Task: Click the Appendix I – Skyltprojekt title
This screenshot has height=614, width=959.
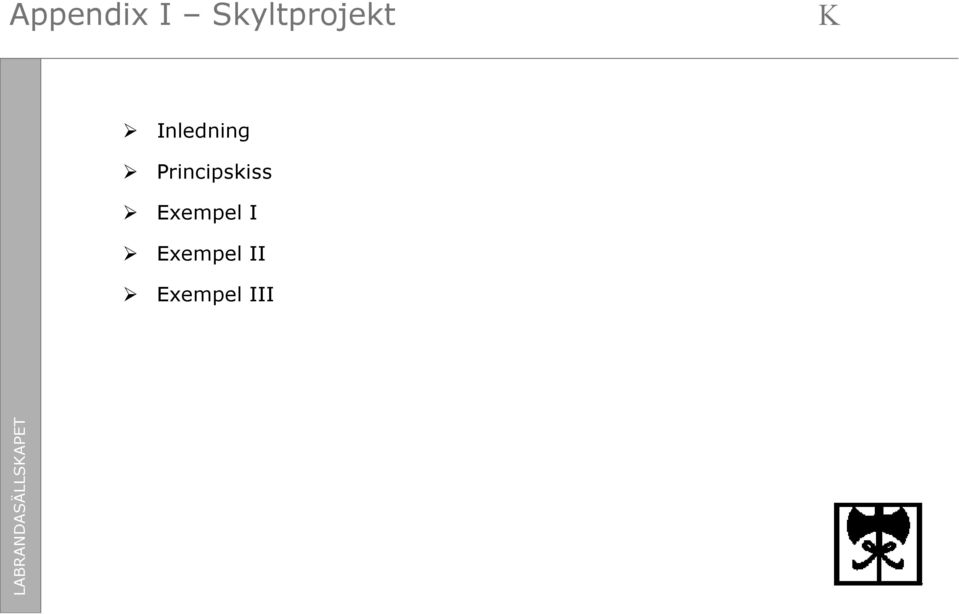Action: (x=202, y=15)
